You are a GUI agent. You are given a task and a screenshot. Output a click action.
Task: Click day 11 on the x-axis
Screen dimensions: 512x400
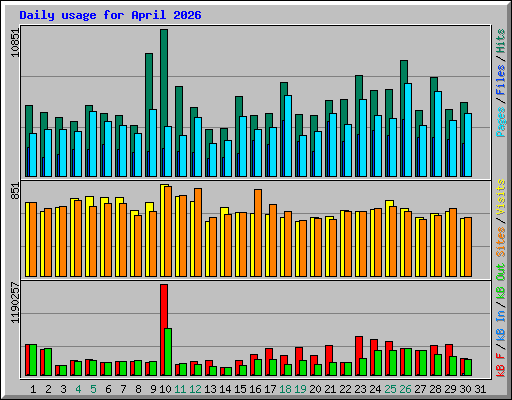[180, 389]
